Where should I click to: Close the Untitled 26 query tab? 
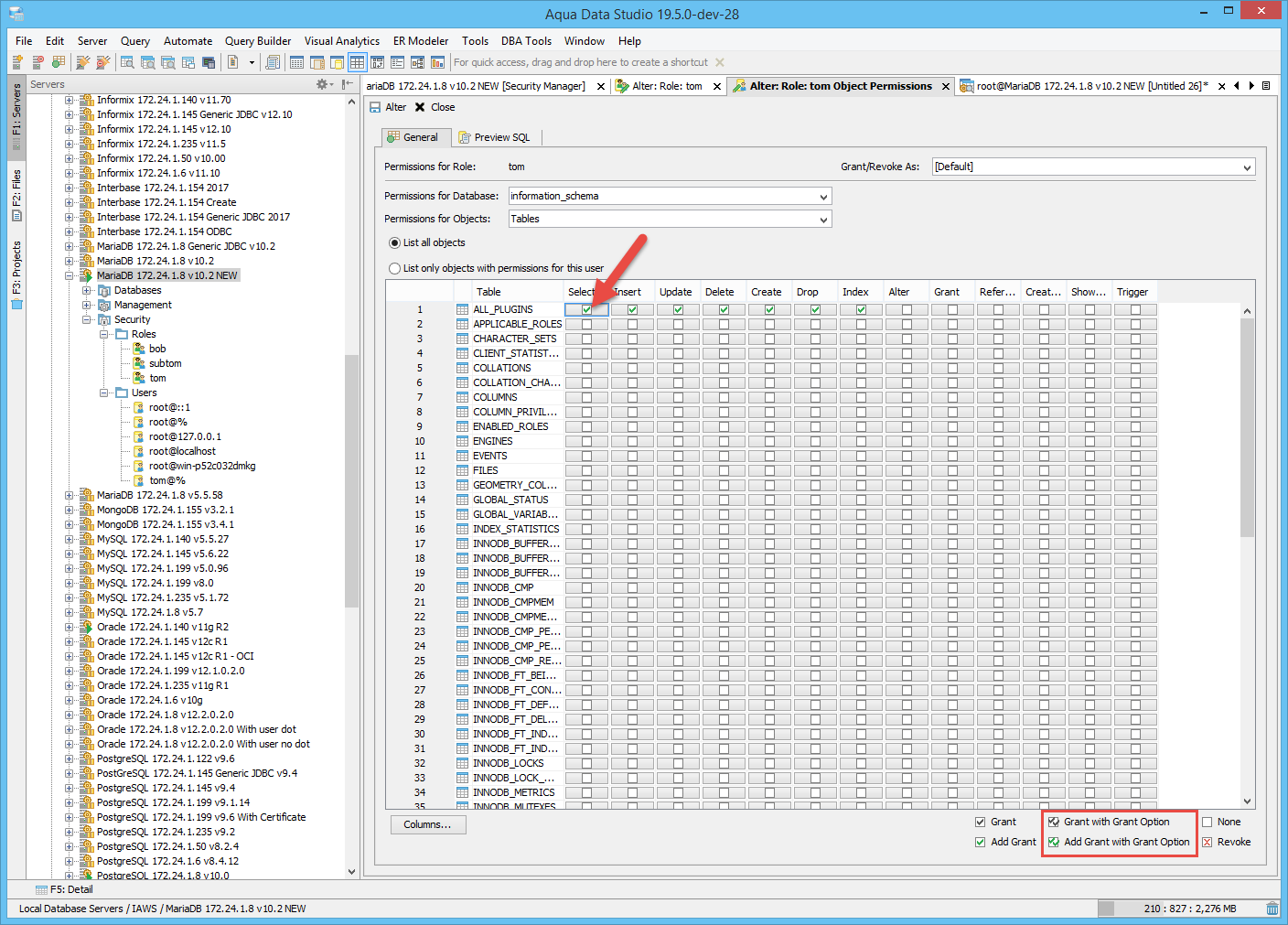(x=1221, y=86)
